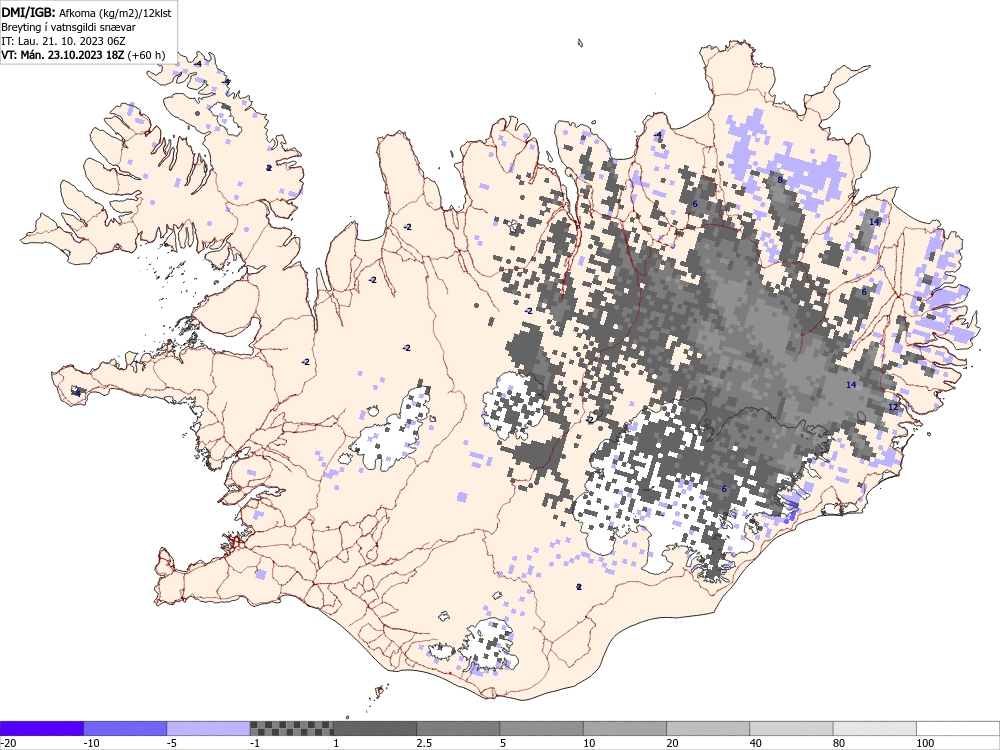Image resolution: width=1000 pixels, height=750 pixels.
Task: Click the medium blue -10 to -5 legend swatch
Action: 125,728
